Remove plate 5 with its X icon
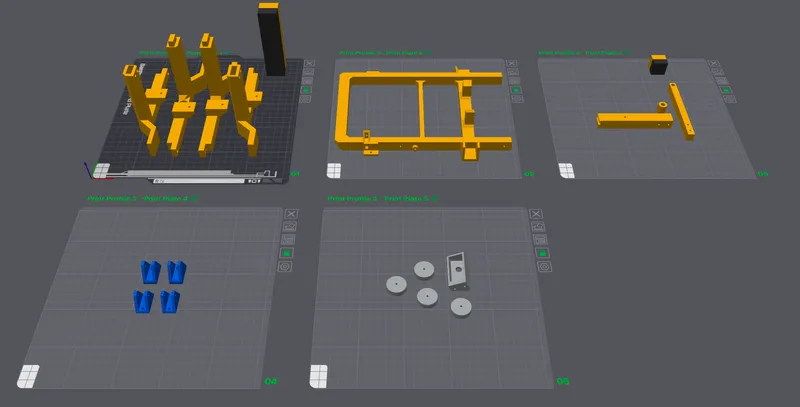This screenshot has height=407, width=800. click(536, 214)
